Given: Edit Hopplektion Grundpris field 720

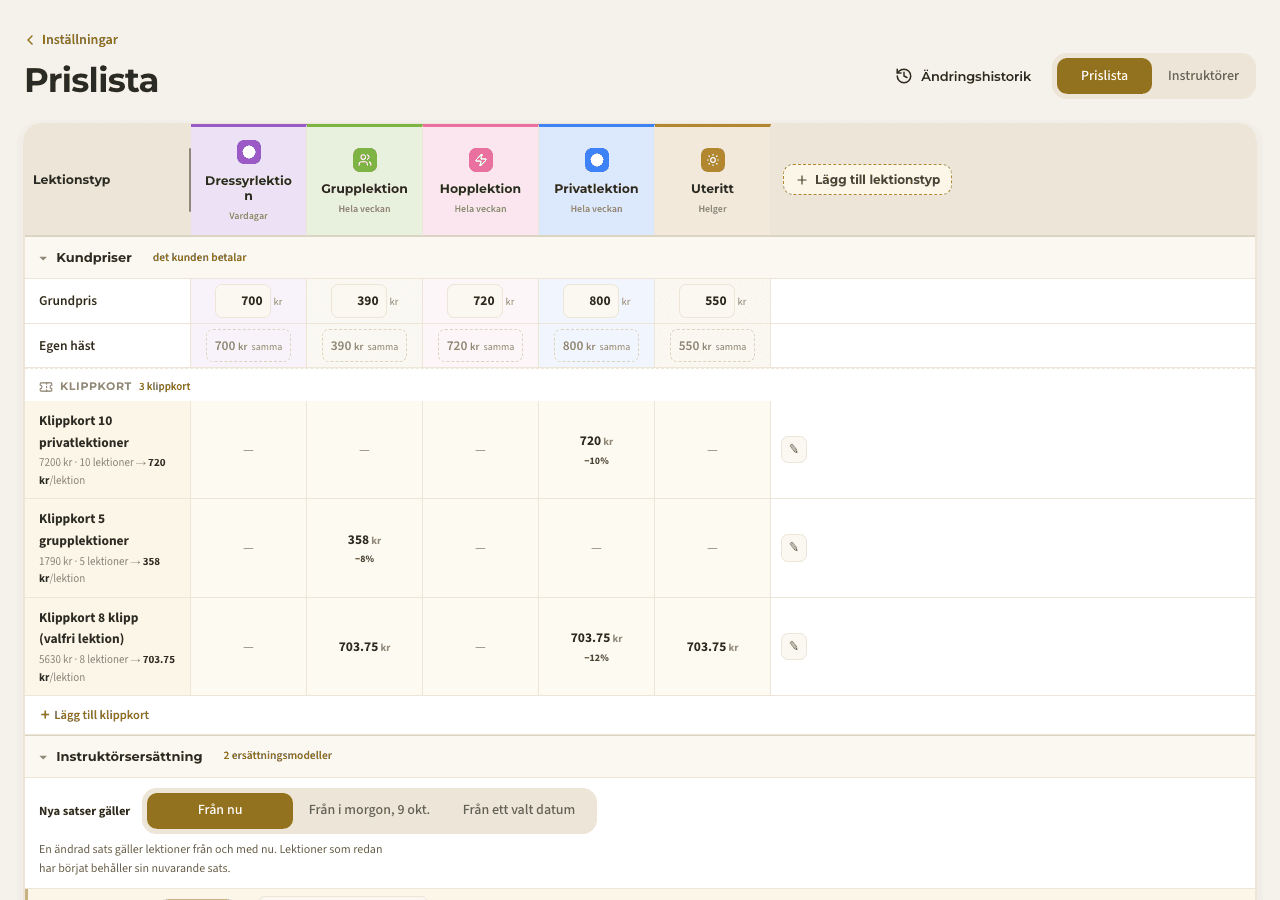Looking at the screenshot, I should point(475,301).
